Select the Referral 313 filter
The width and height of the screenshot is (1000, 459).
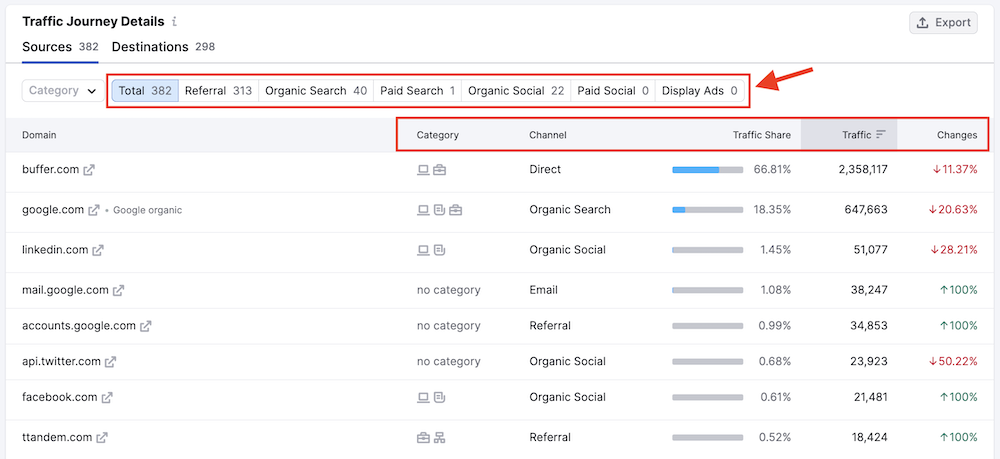(x=218, y=91)
